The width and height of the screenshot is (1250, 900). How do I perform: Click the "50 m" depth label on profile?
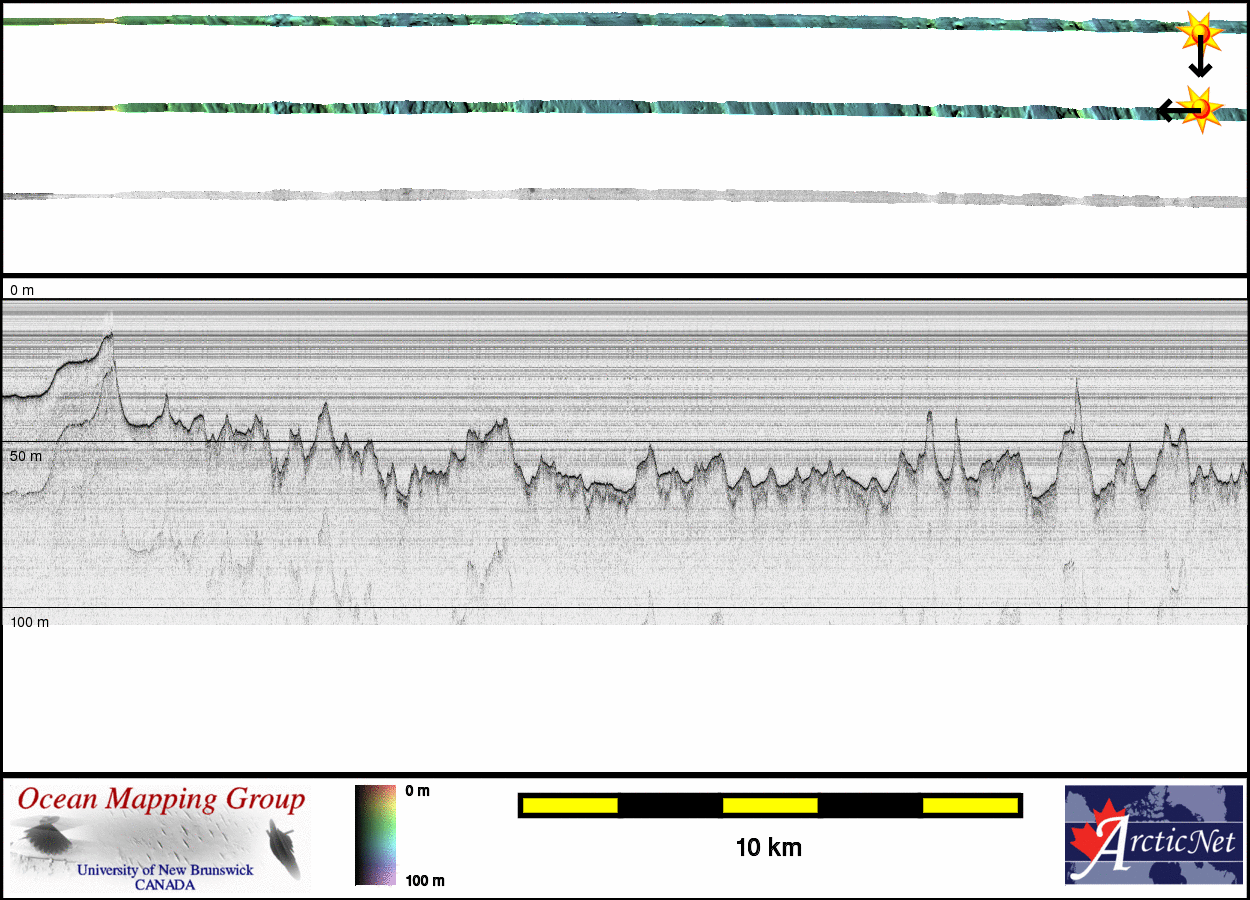(26, 456)
